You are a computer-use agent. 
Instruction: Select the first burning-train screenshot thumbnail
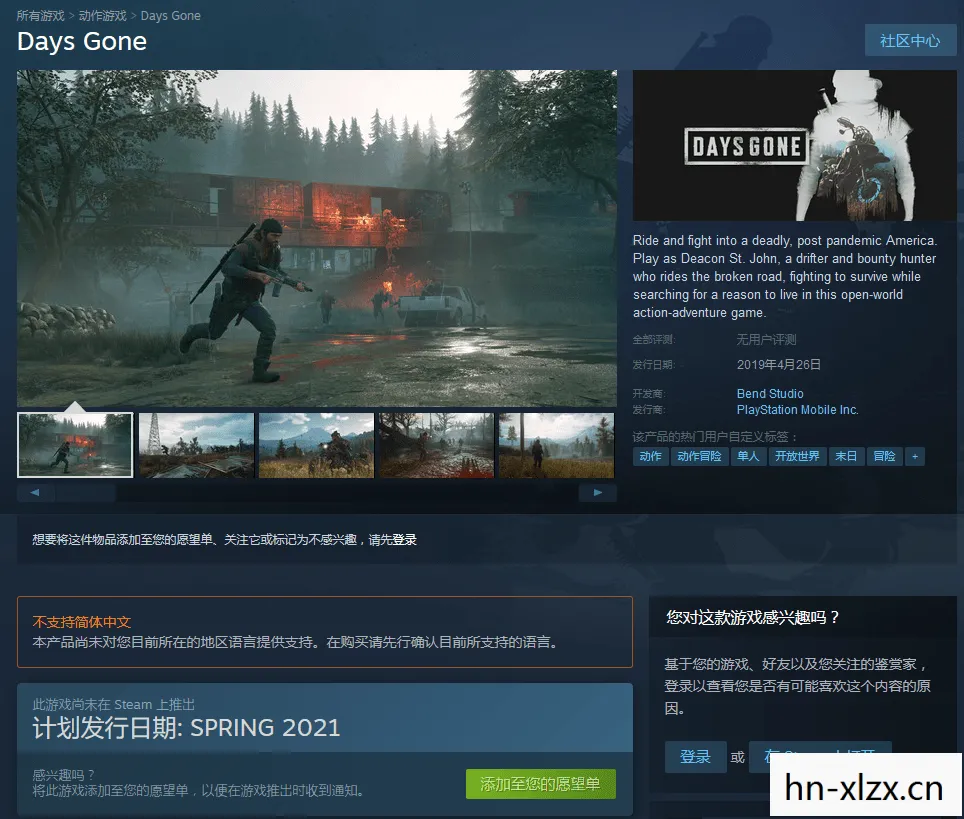(x=75, y=445)
